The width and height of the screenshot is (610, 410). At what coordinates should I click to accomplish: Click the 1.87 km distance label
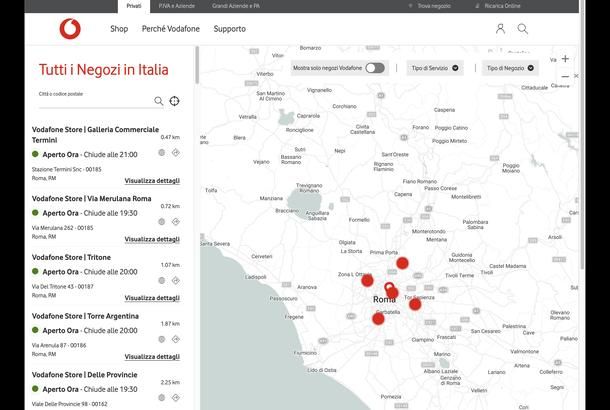pyautogui.click(x=170, y=324)
